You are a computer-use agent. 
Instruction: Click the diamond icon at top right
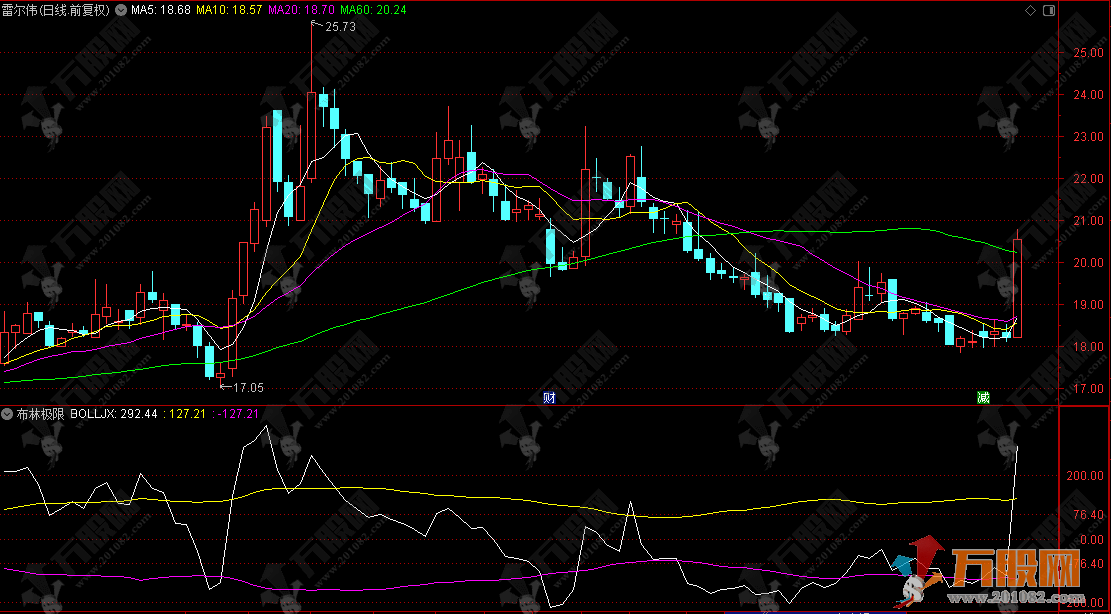1029,11
